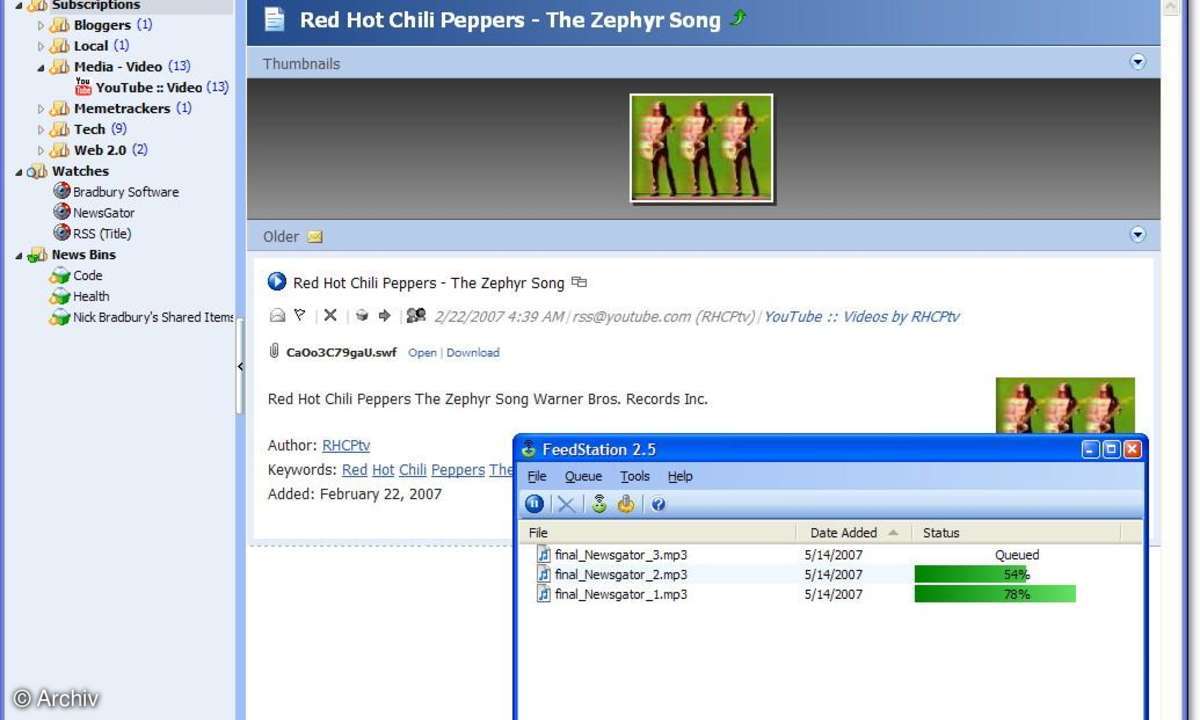Click the 54% progress bar for final_Newsgator_2.mp3
1200x720 pixels.
[972, 574]
